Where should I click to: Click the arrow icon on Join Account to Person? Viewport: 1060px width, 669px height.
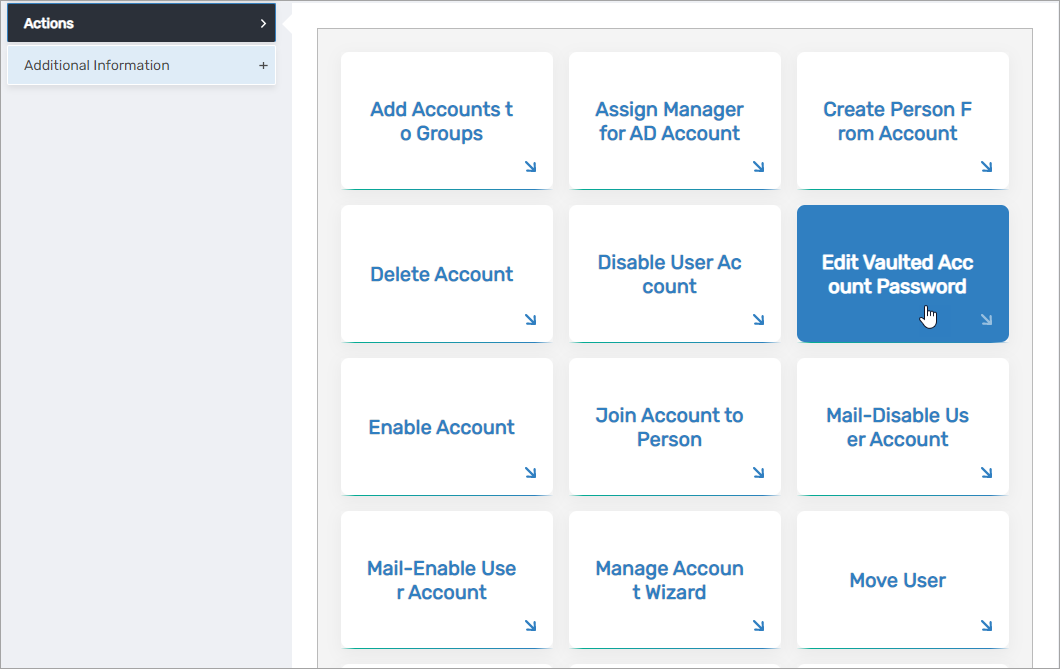[x=759, y=474]
